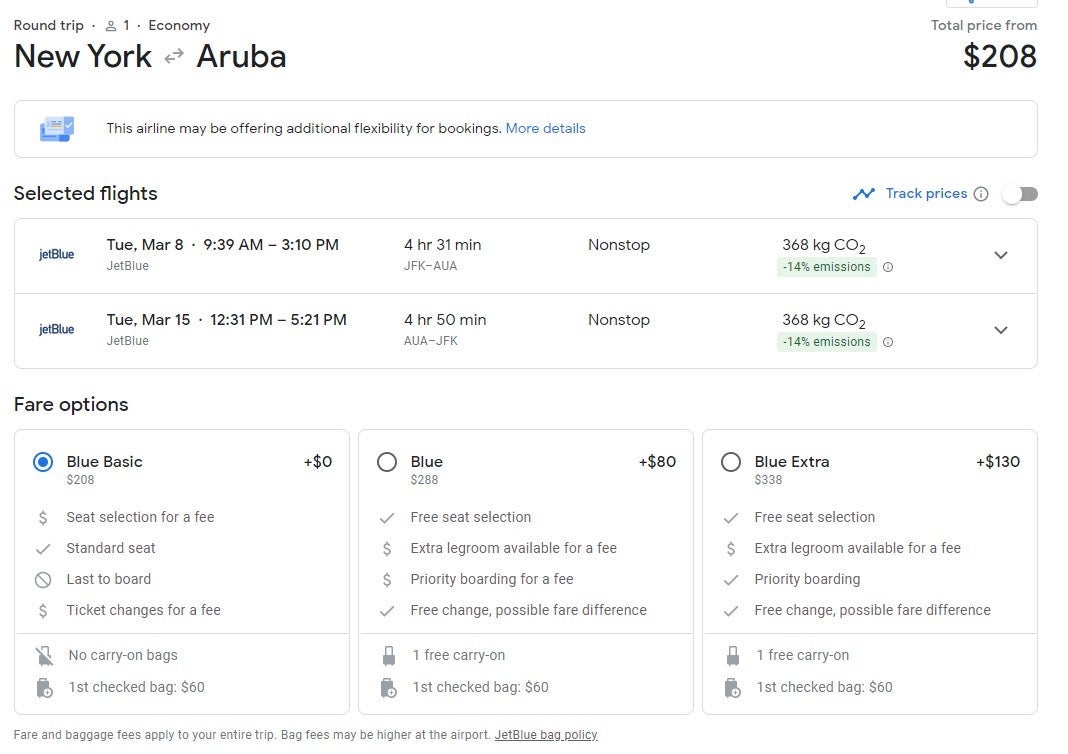This screenshot has width=1068, height=754.
Task: Enable the Track prices toggle
Action: [1020, 194]
